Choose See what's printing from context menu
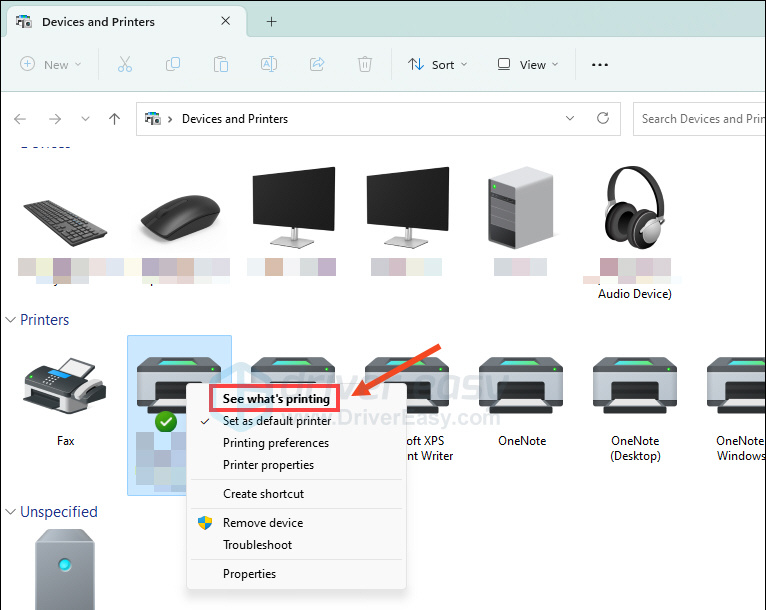The image size is (766, 610). click(x=276, y=398)
